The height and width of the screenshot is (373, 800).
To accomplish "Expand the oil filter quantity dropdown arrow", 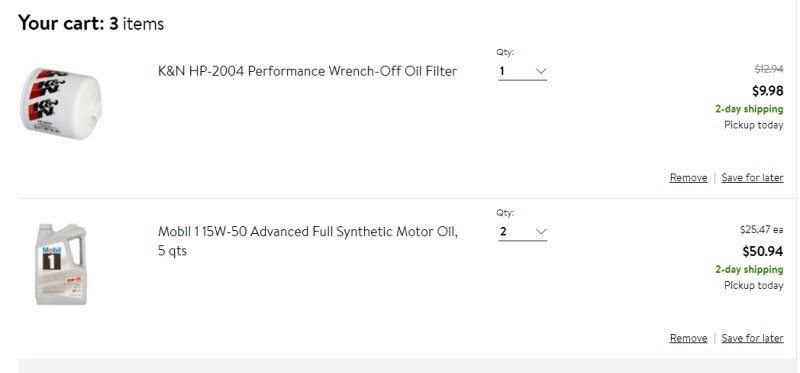I will [541, 71].
